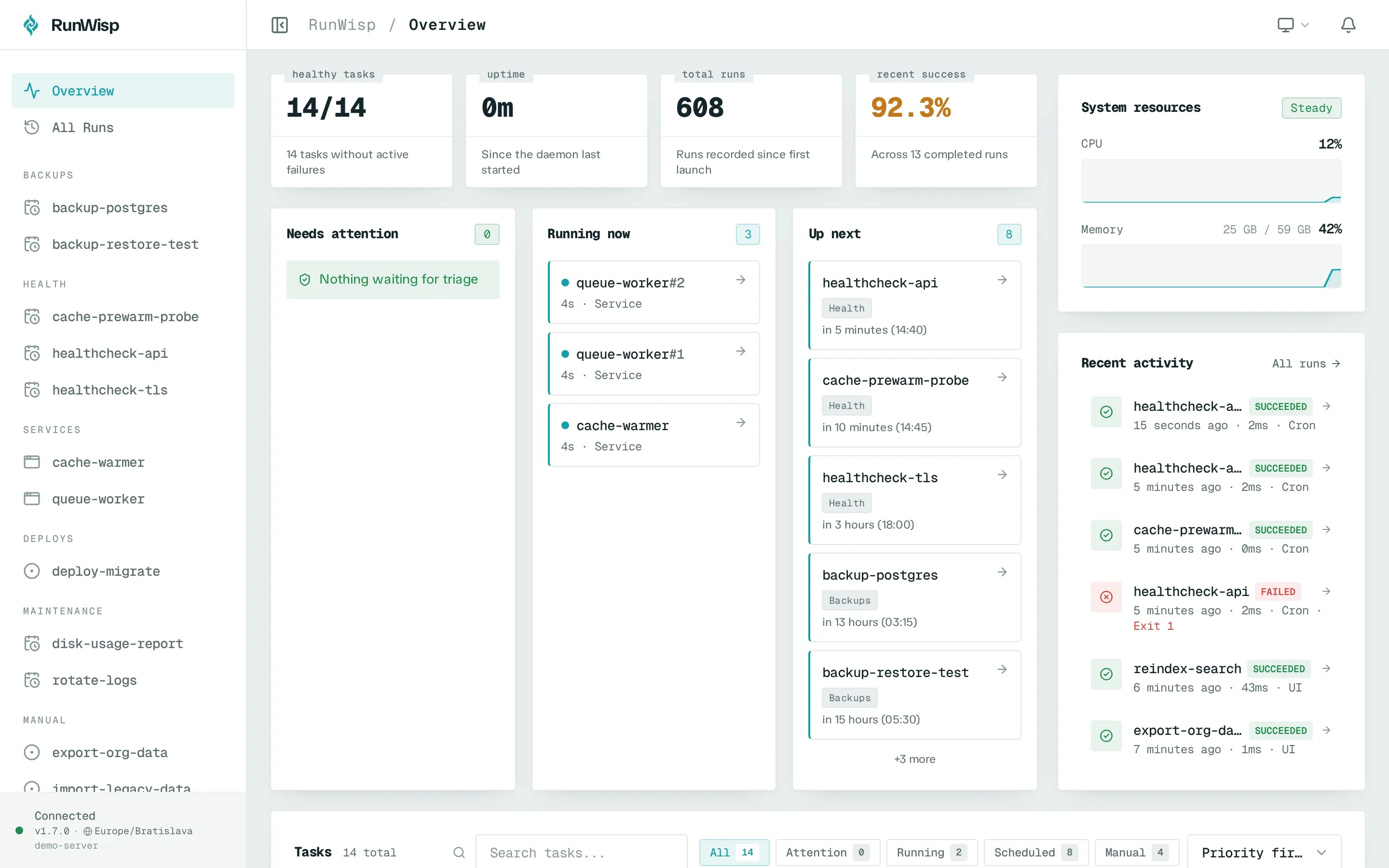The image size is (1389, 868).
Task: Click success icon of reindex-search activity
Action: 1106,674
